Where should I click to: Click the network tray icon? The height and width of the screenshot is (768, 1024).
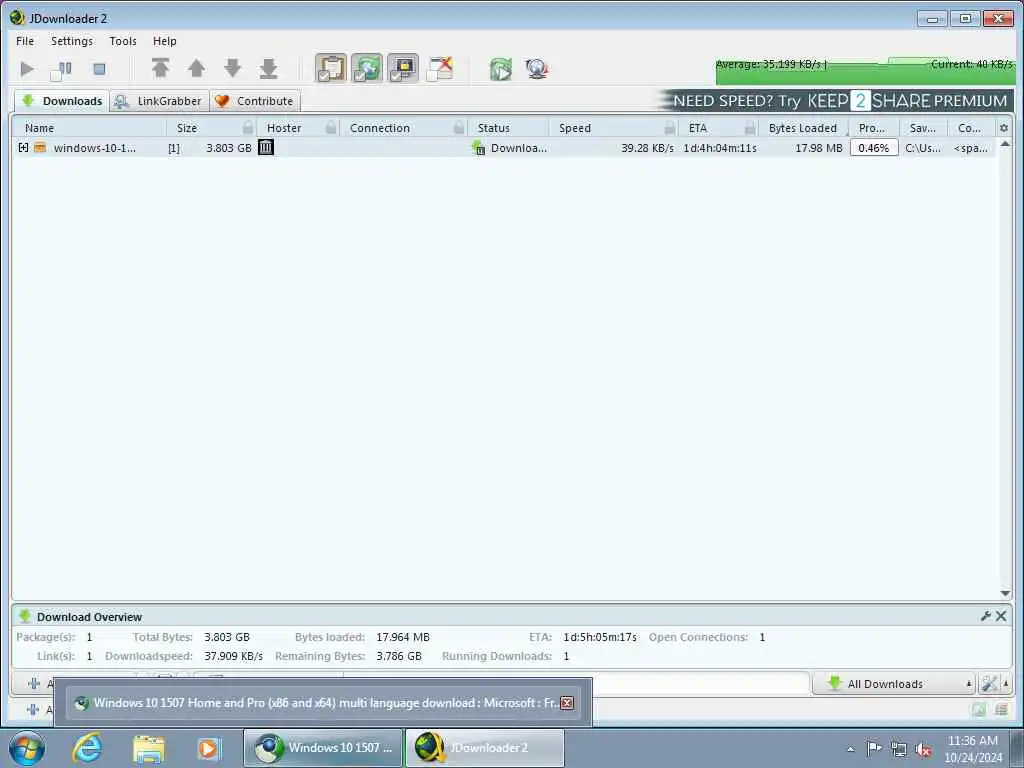tap(899, 749)
